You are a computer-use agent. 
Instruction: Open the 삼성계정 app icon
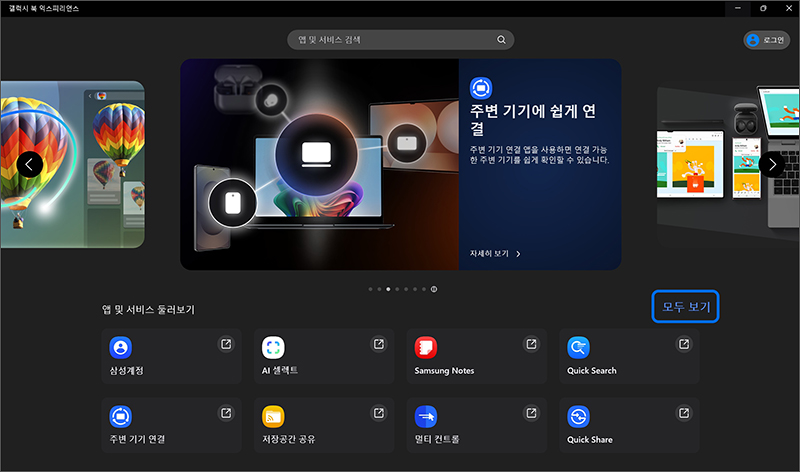(120, 347)
